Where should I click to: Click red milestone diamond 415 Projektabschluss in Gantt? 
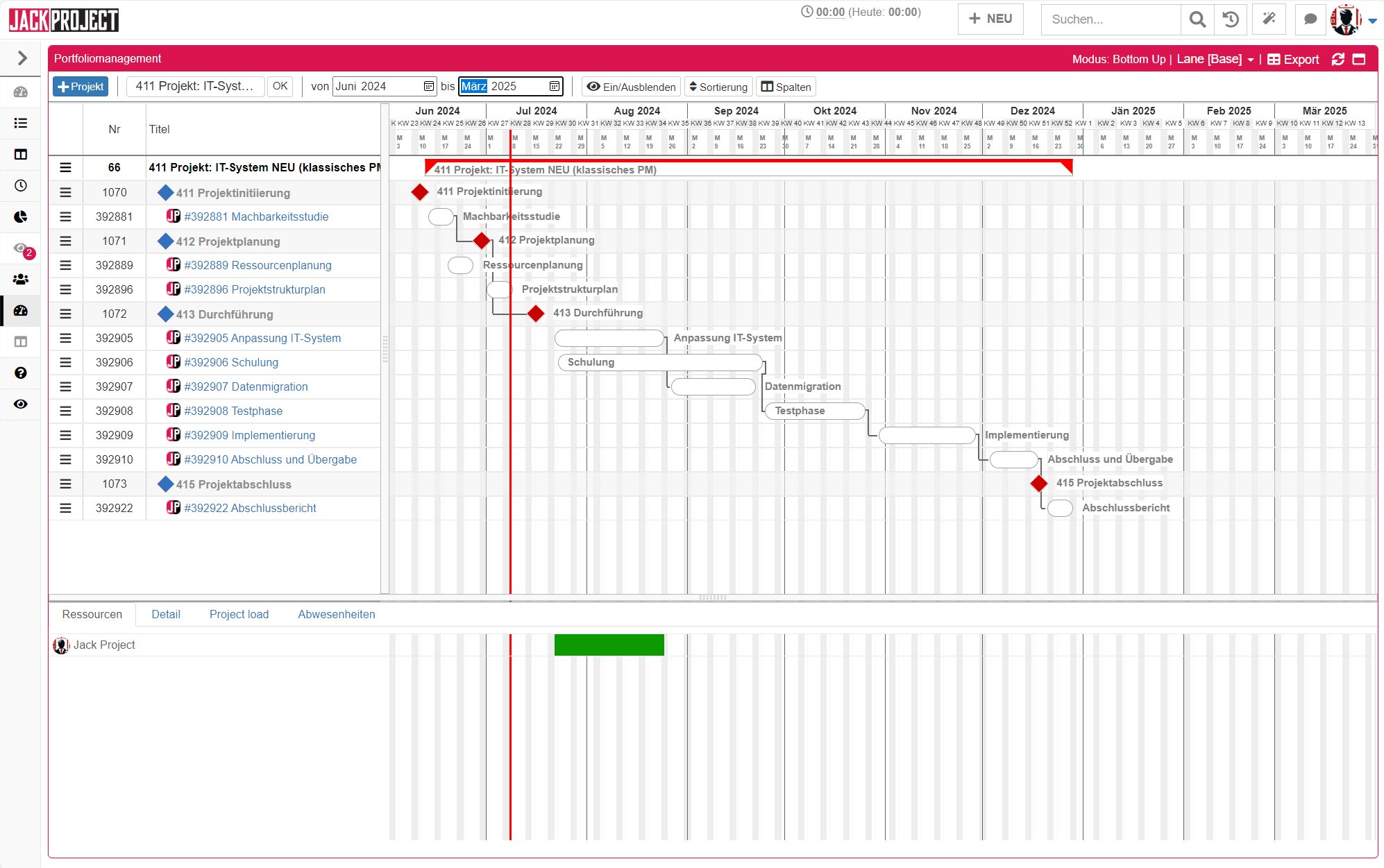tap(1039, 483)
